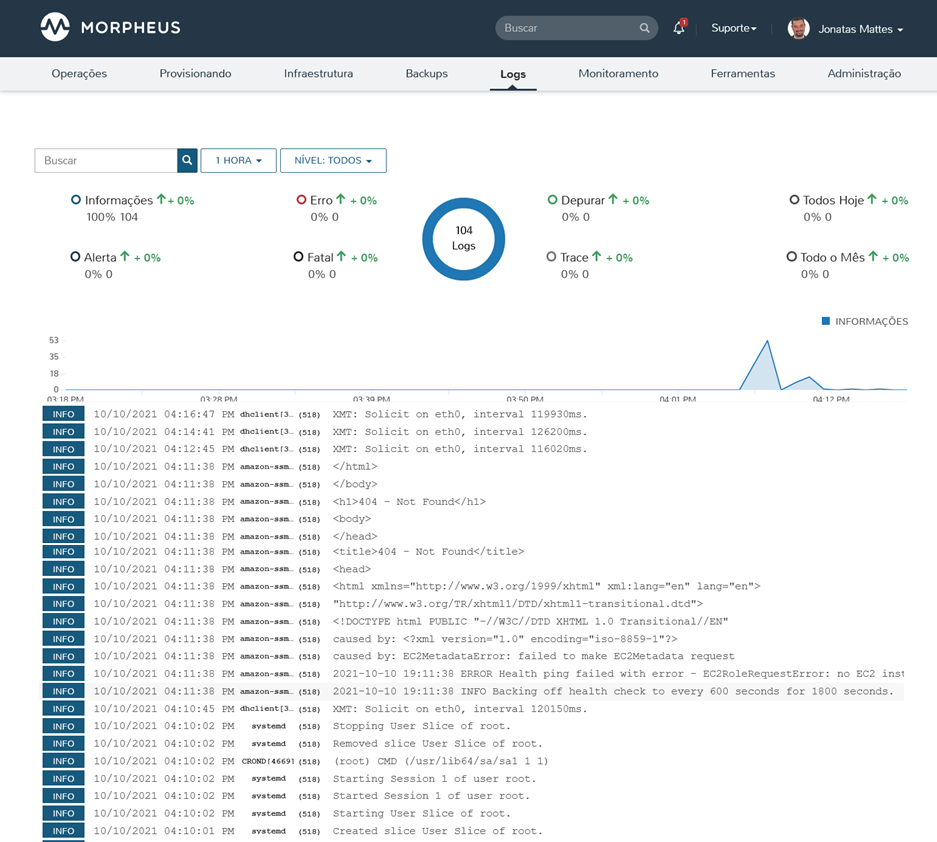Click the '100% 104' Informações count

pyautogui.click(x=112, y=217)
